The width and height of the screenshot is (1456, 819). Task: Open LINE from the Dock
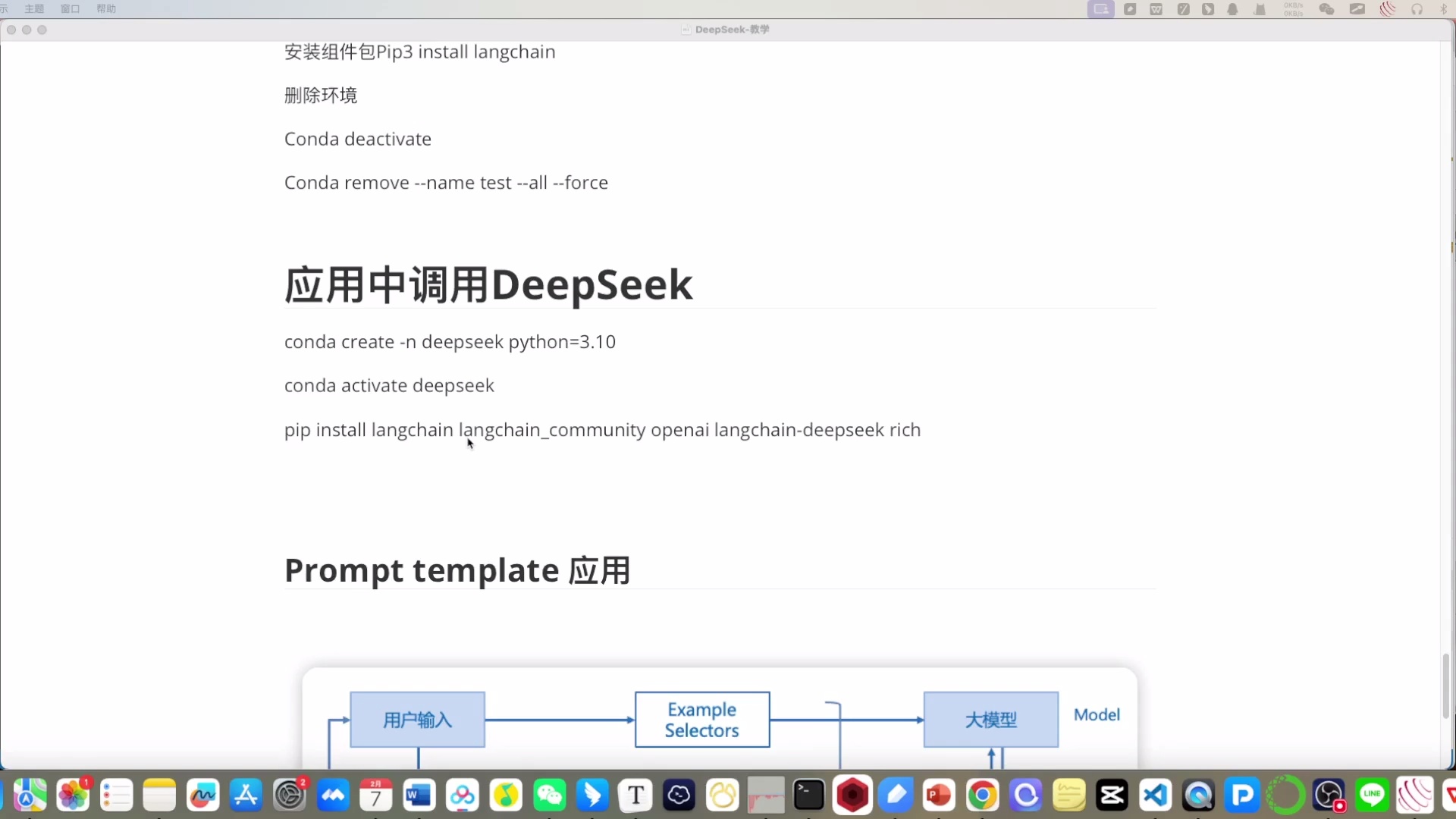coord(1373,795)
